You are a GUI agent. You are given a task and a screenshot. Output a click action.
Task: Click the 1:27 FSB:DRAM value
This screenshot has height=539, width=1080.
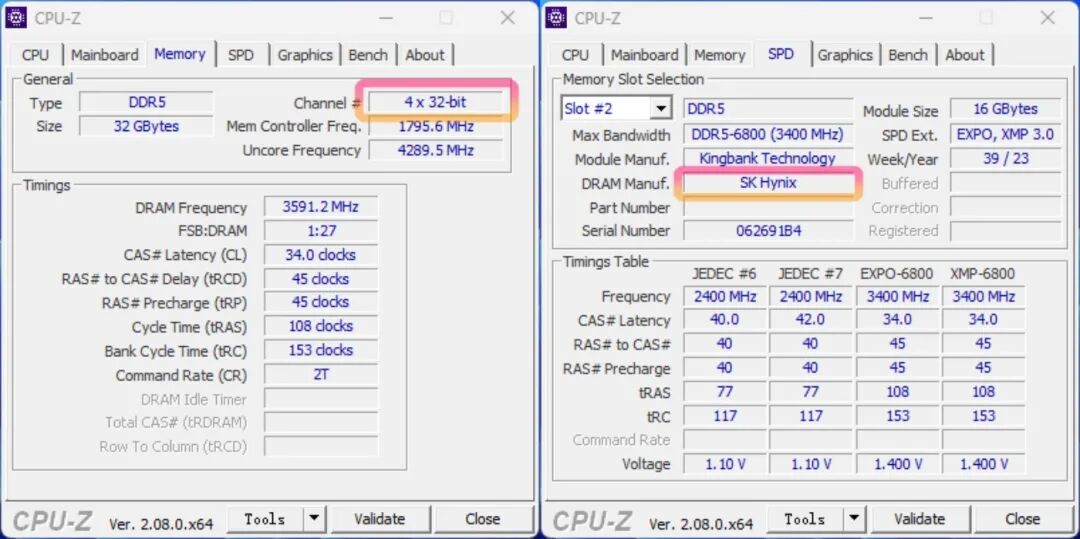pos(320,231)
